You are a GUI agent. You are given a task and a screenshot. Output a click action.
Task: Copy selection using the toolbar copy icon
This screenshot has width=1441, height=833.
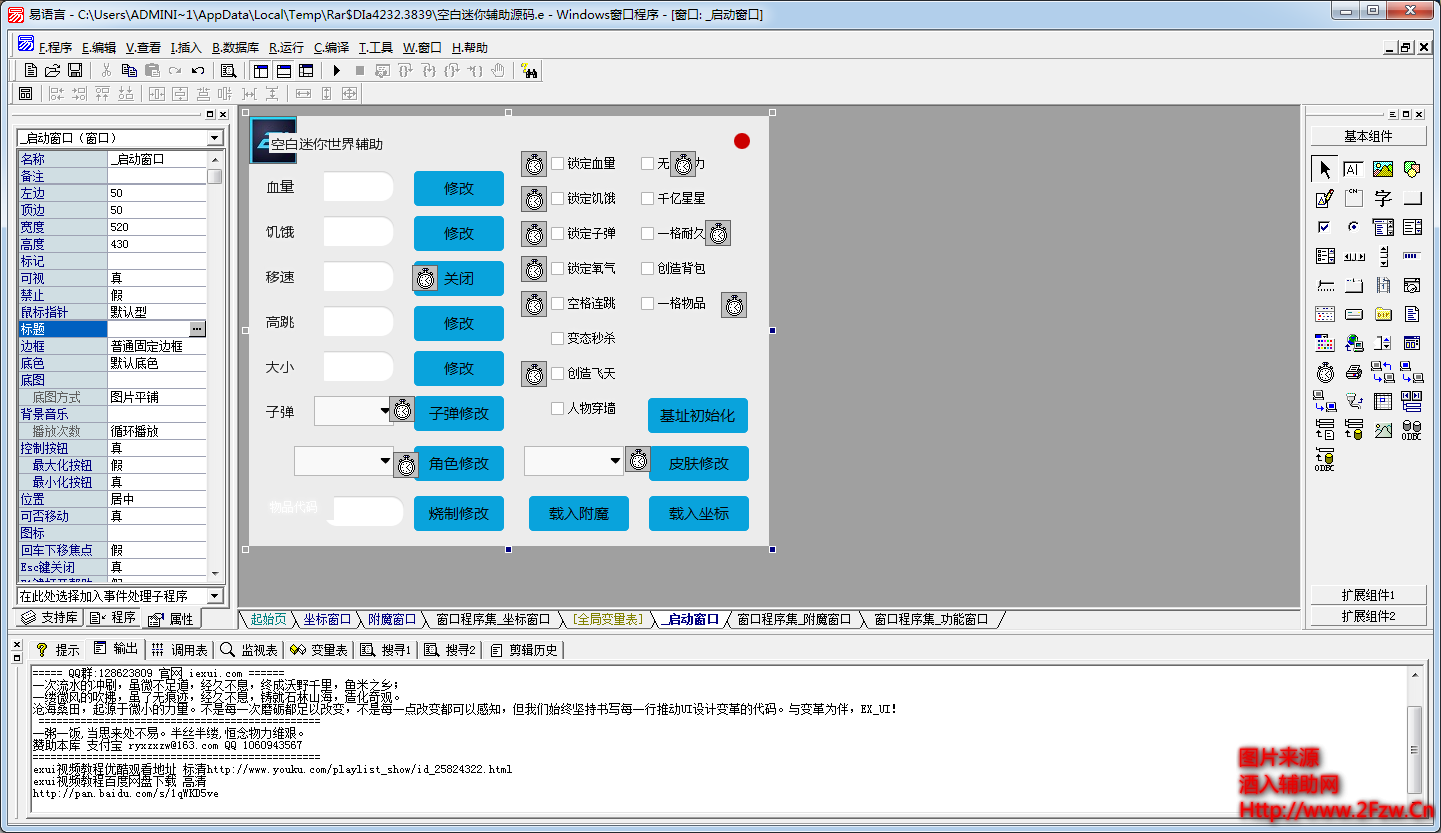coord(129,71)
